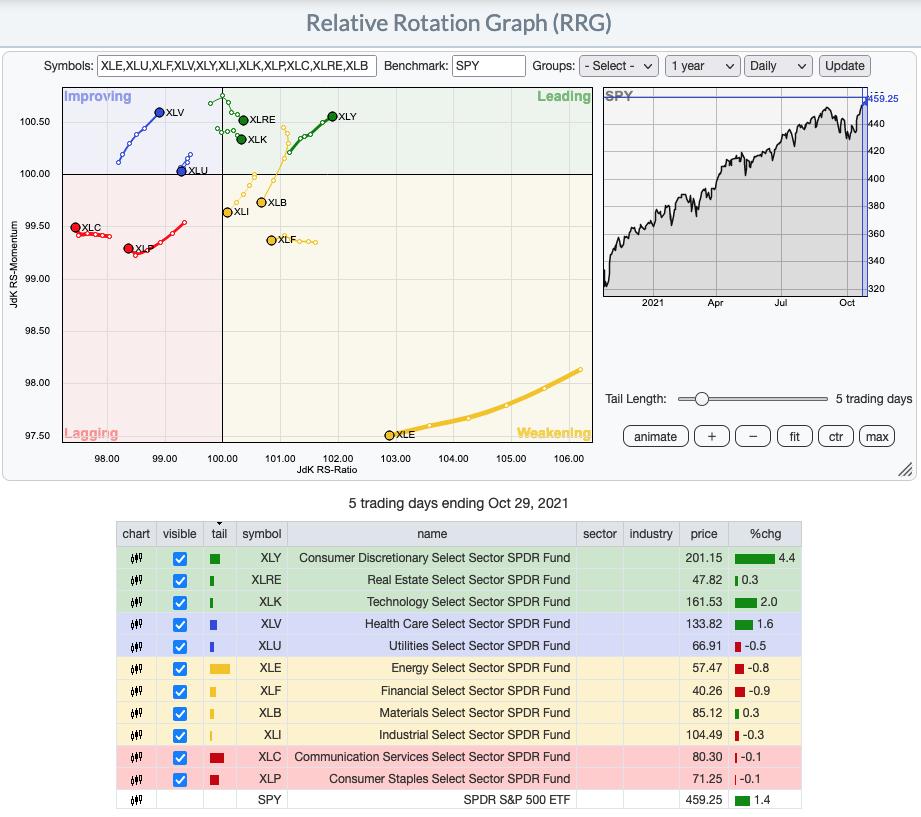The width and height of the screenshot is (921, 817).
Task: Click the max button
Action: [876, 436]
